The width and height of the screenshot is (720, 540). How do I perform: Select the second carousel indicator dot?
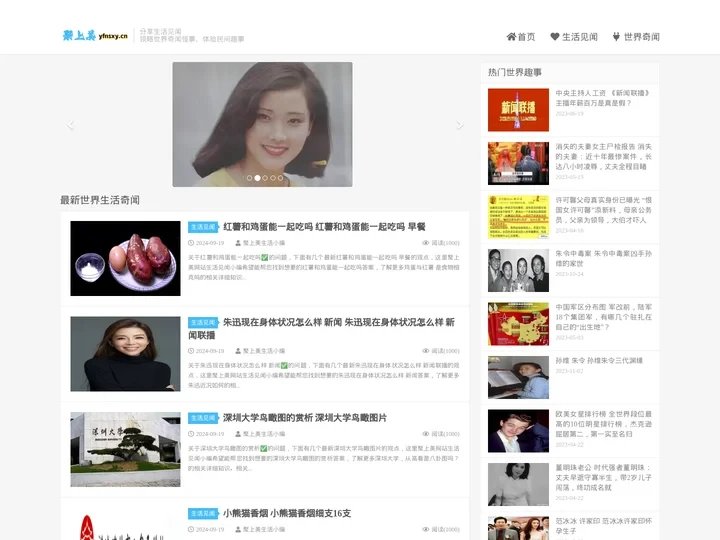[x=257, y=178]
